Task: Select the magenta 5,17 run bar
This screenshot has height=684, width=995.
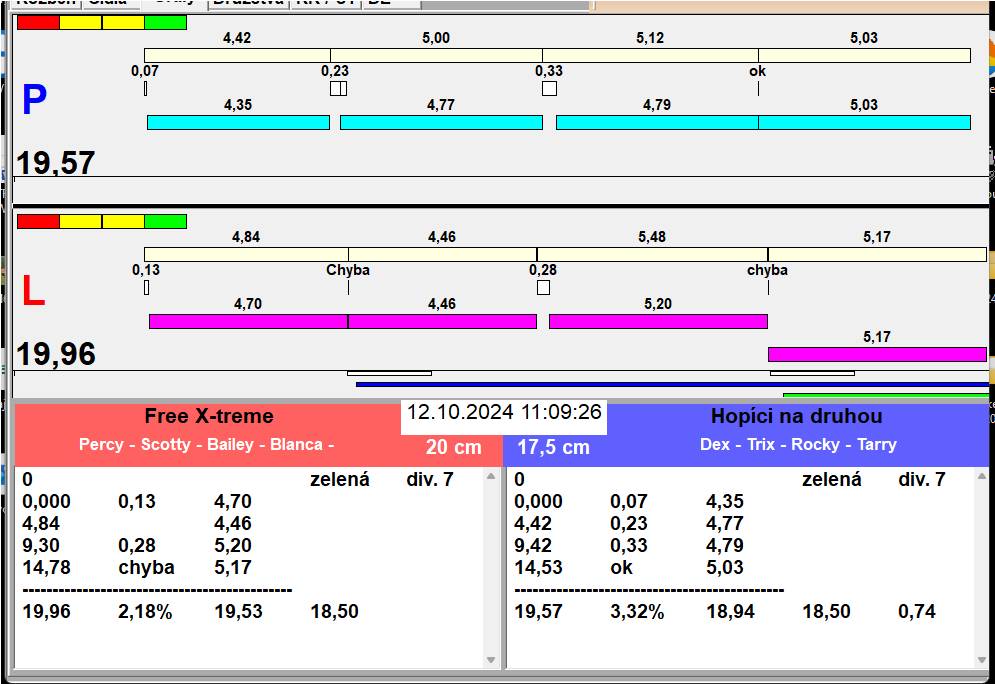Action: 876,354
